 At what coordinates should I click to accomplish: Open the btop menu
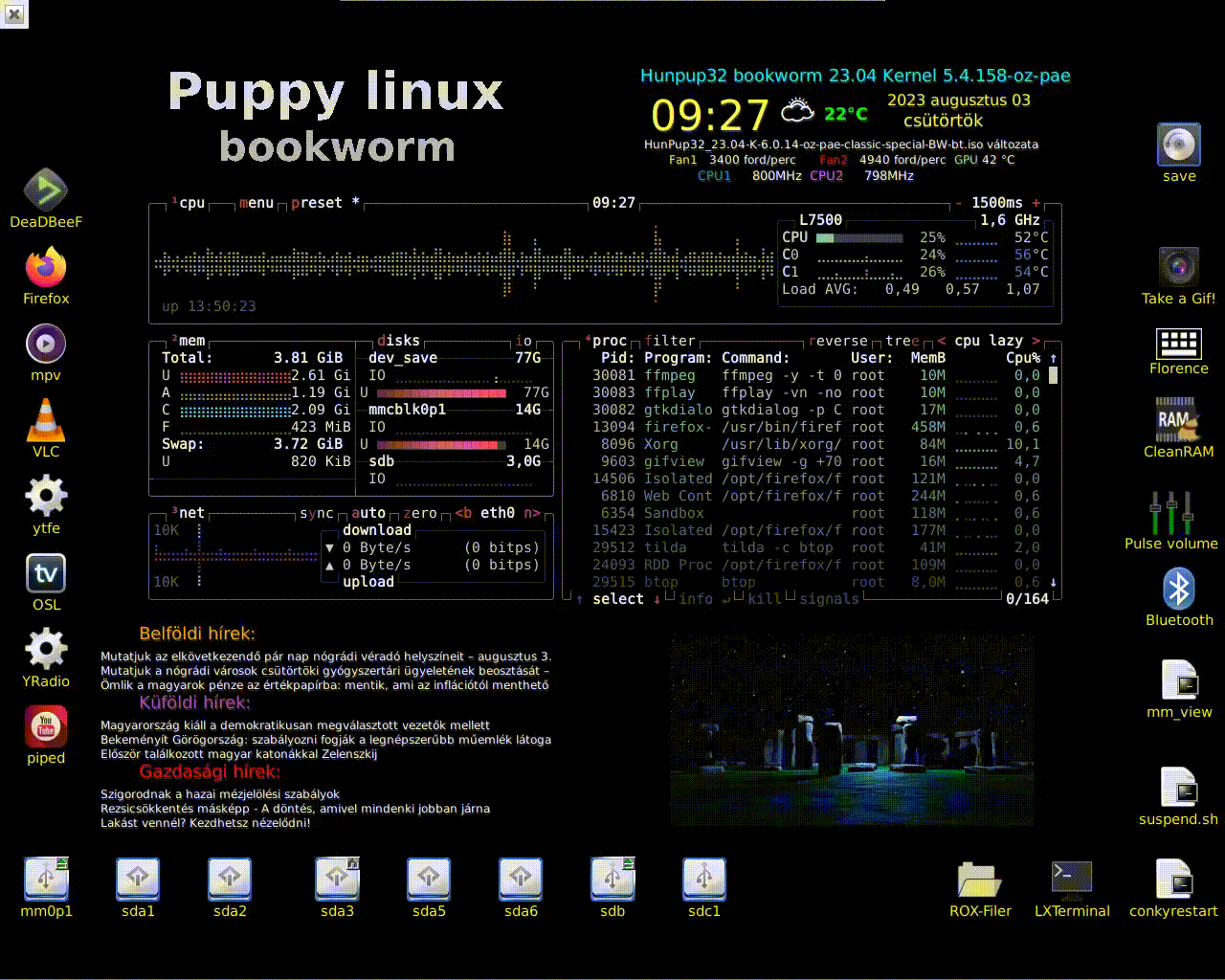(x=256, y=203)
